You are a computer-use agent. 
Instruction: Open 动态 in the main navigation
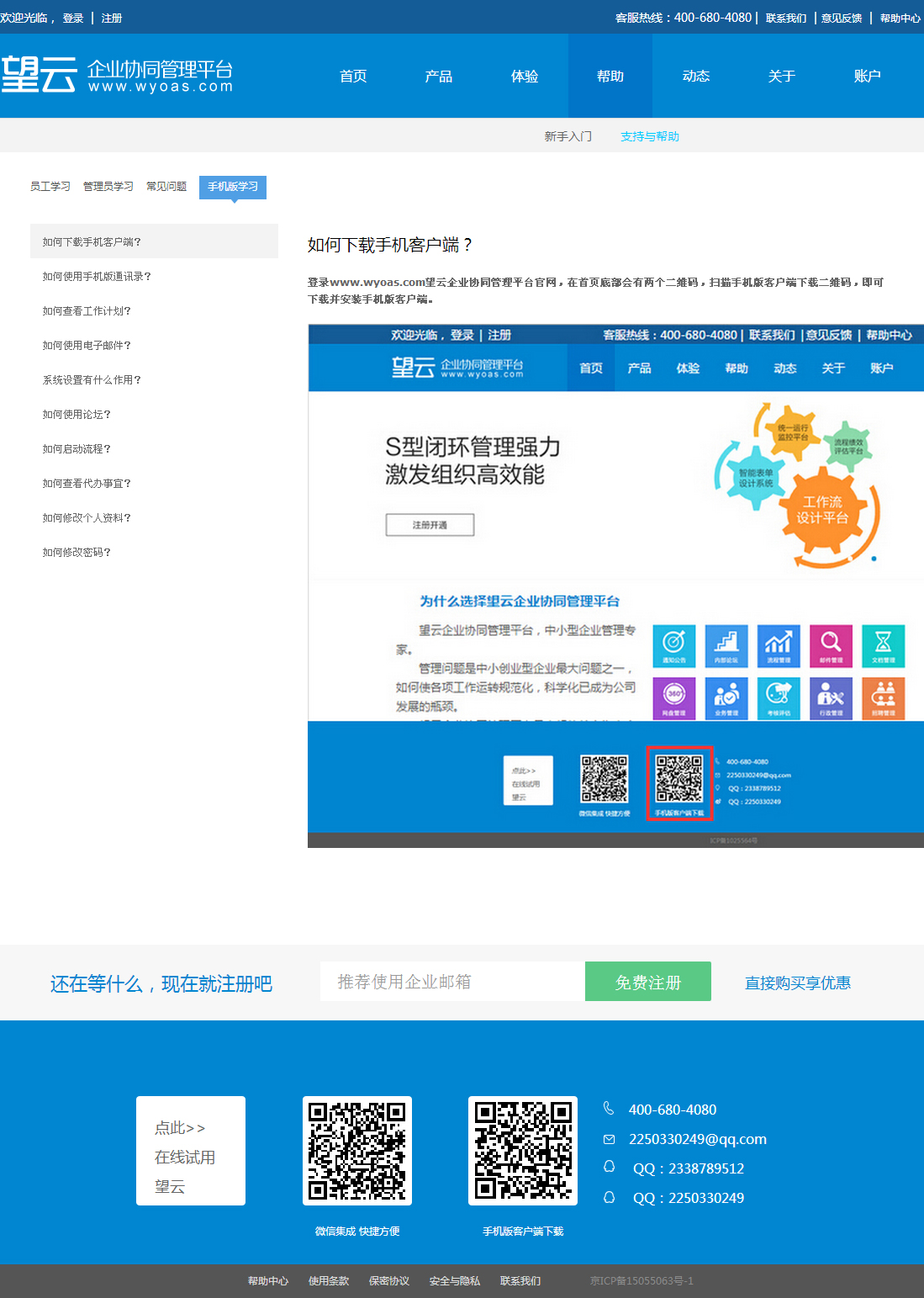pyautogui.click(x=696, y=76)
